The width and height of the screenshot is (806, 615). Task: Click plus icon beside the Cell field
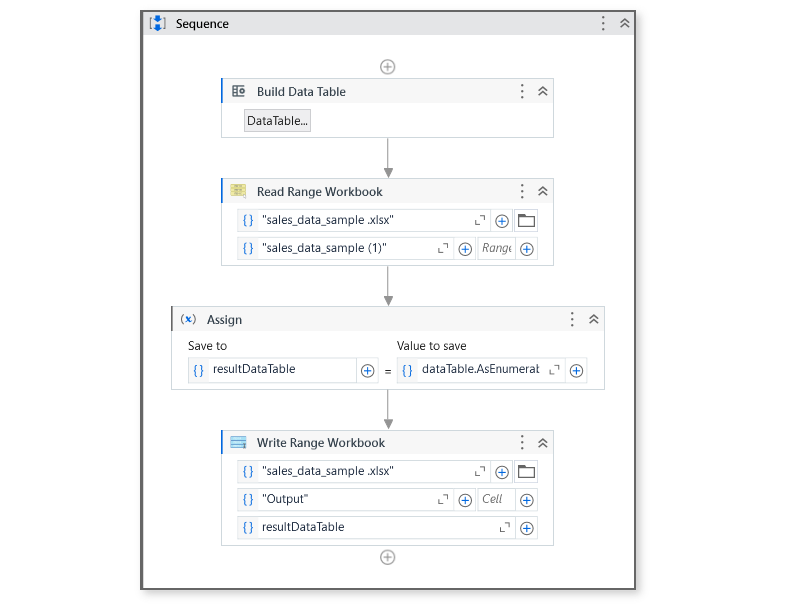pos(527,499)
